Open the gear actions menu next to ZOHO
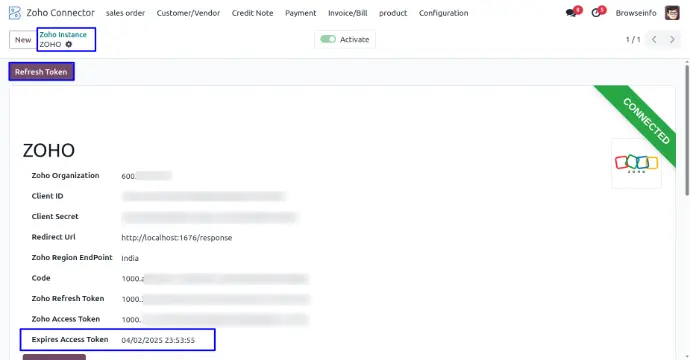 click(69, 44)
